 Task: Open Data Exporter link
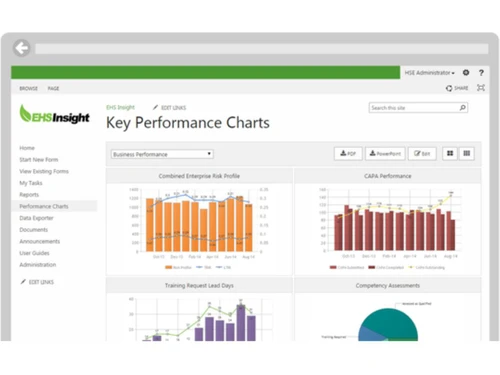click(x=36, y=218)
